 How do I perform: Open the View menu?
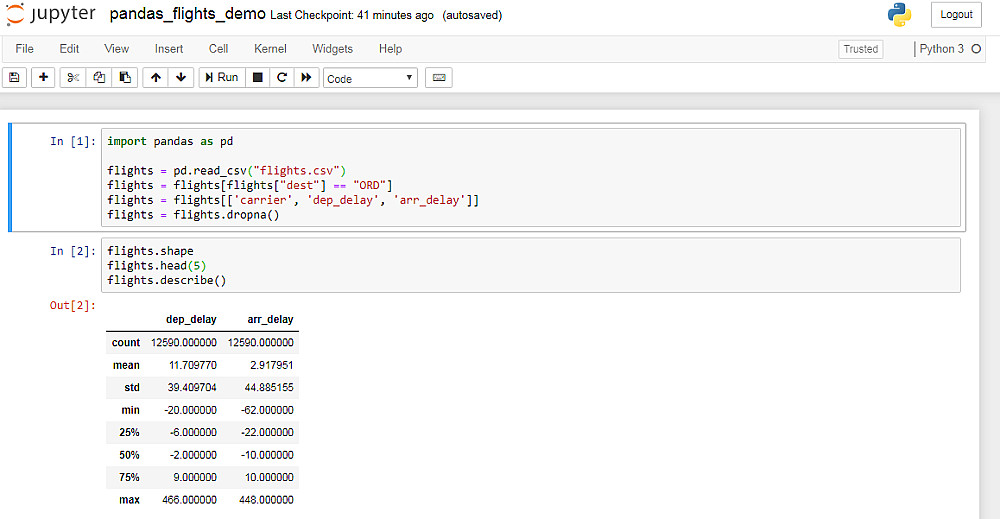pyautogui.click(x=117, y=49)
